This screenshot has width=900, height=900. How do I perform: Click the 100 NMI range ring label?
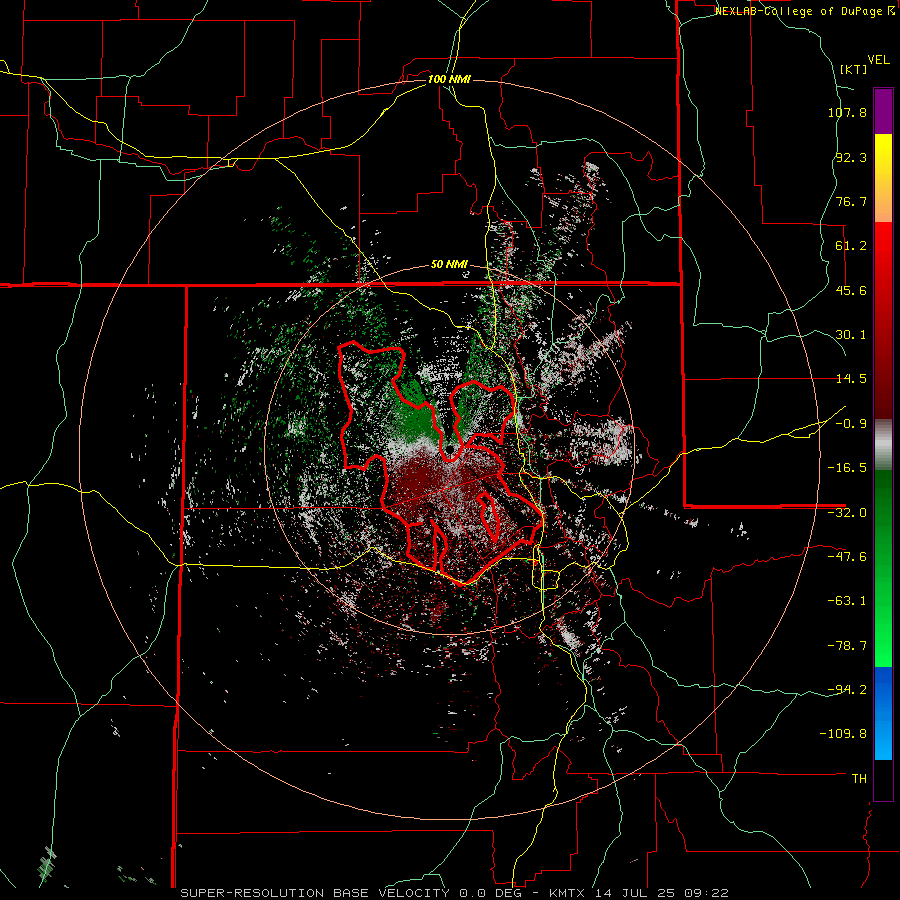click(x=449, y=79)
